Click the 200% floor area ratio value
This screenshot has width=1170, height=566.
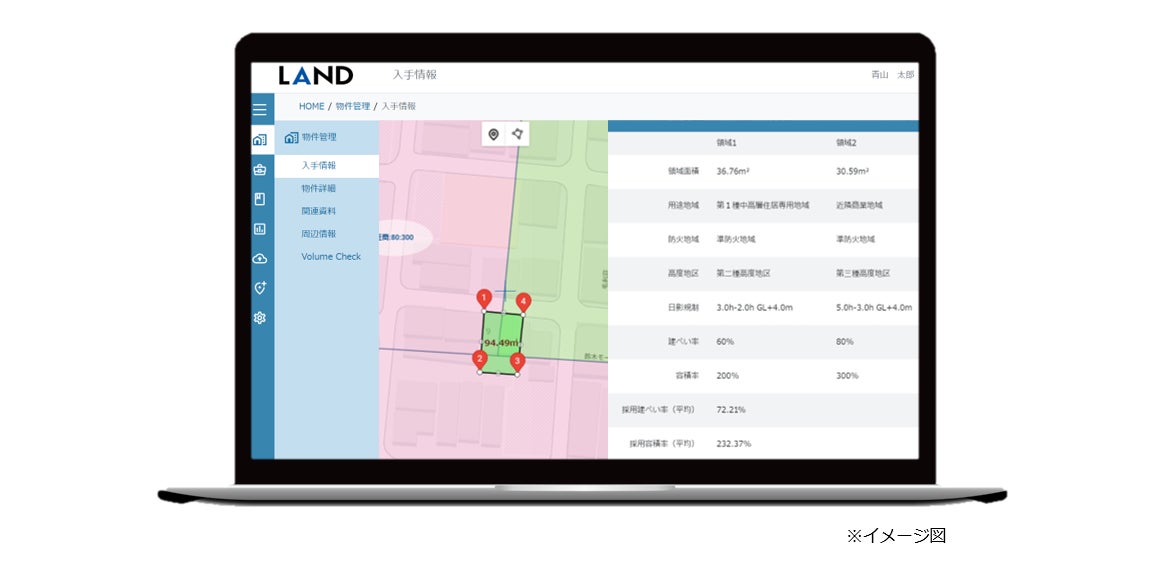tap(728, 376)
